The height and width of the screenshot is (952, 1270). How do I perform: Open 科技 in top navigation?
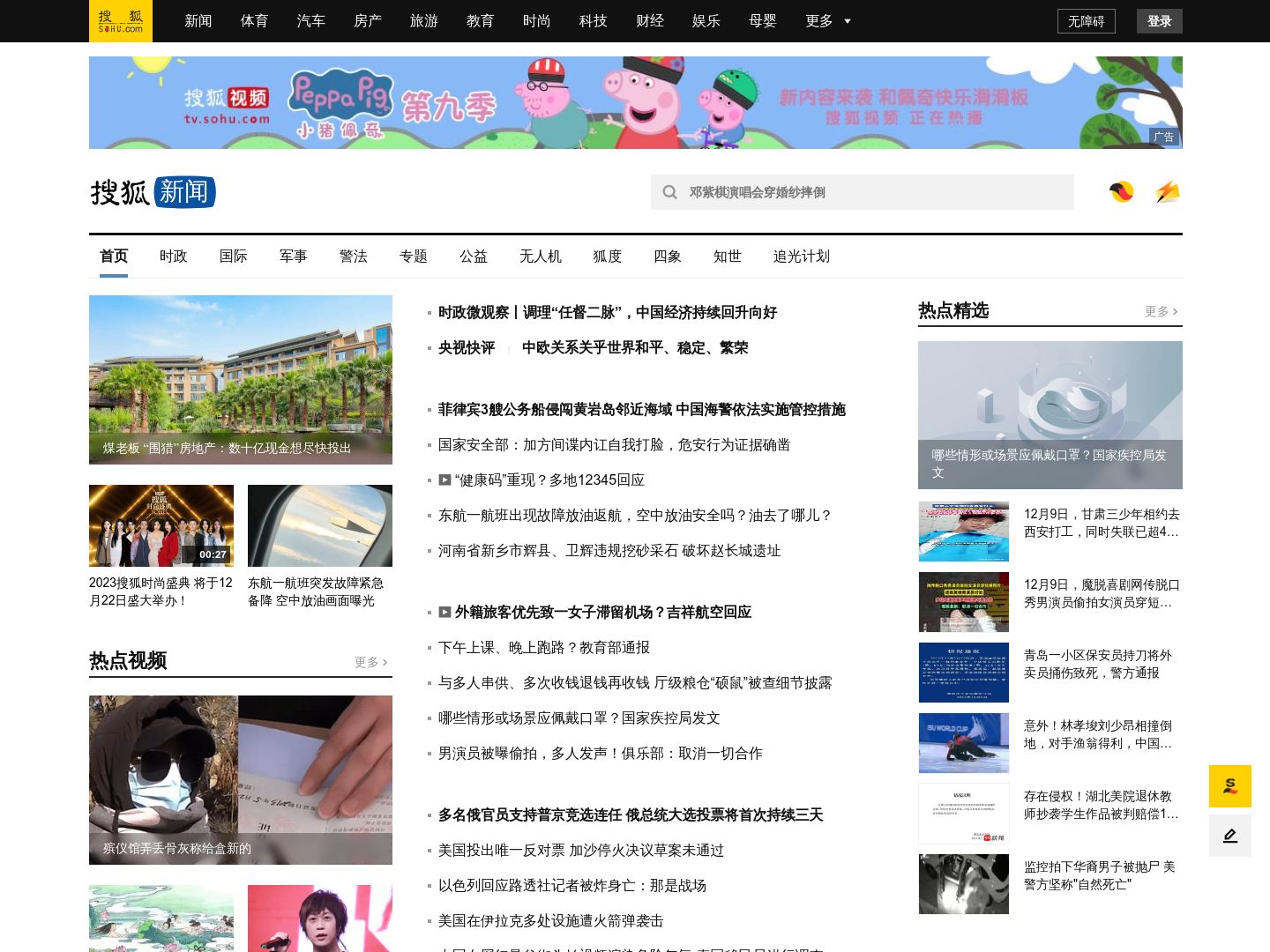point(594,21)
